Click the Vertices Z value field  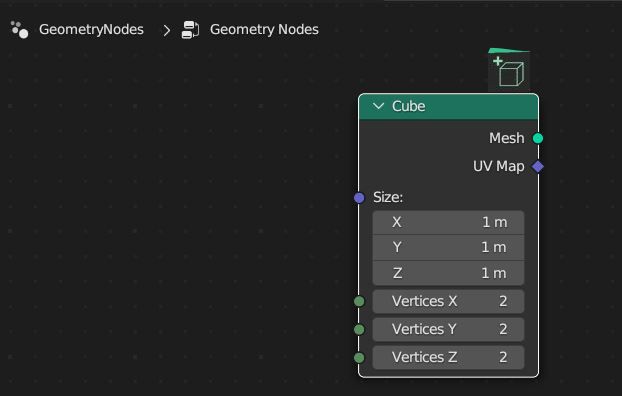tap(448, 358)
